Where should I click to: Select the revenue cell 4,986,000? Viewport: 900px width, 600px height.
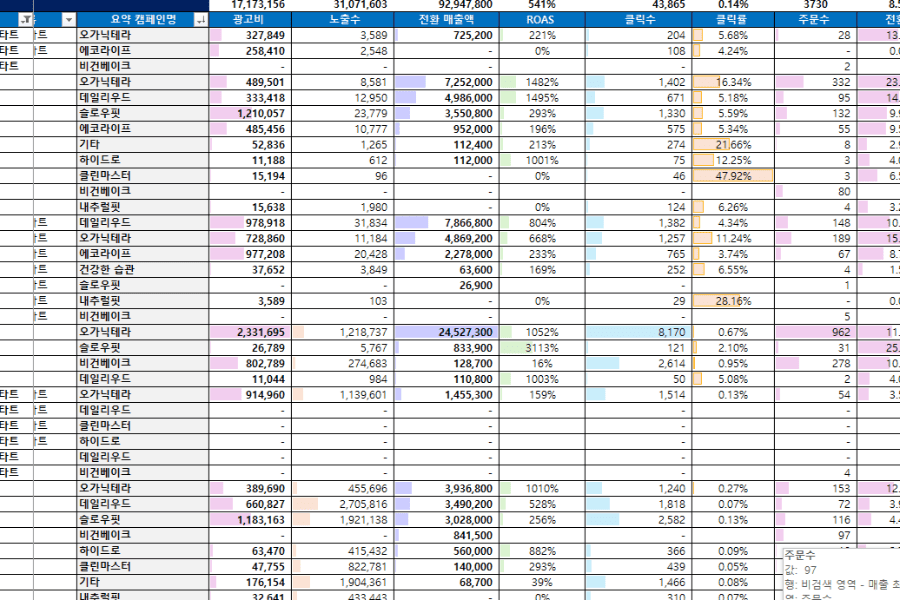[447, 98]
